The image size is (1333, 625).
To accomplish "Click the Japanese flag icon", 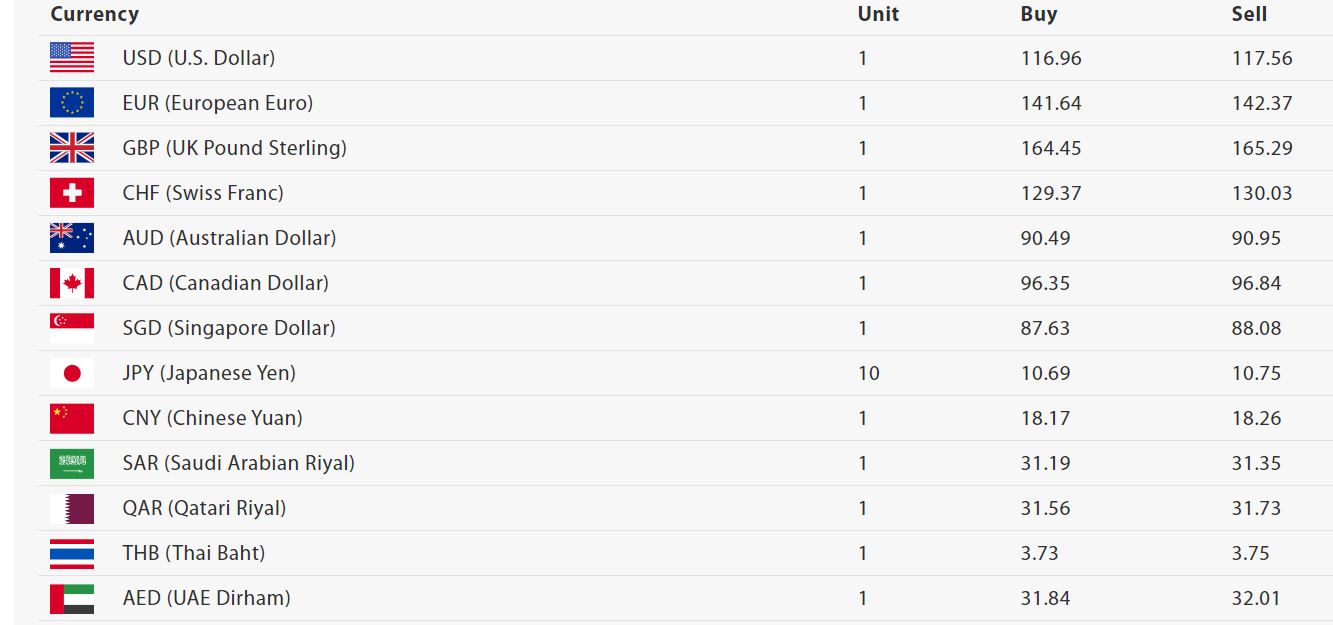I will coord(72,373).
